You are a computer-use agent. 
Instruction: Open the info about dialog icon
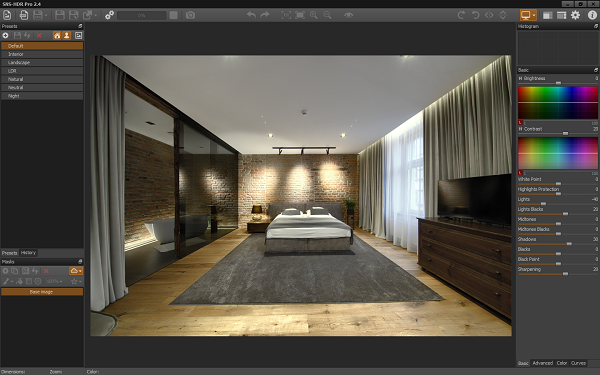click(592, 15)
